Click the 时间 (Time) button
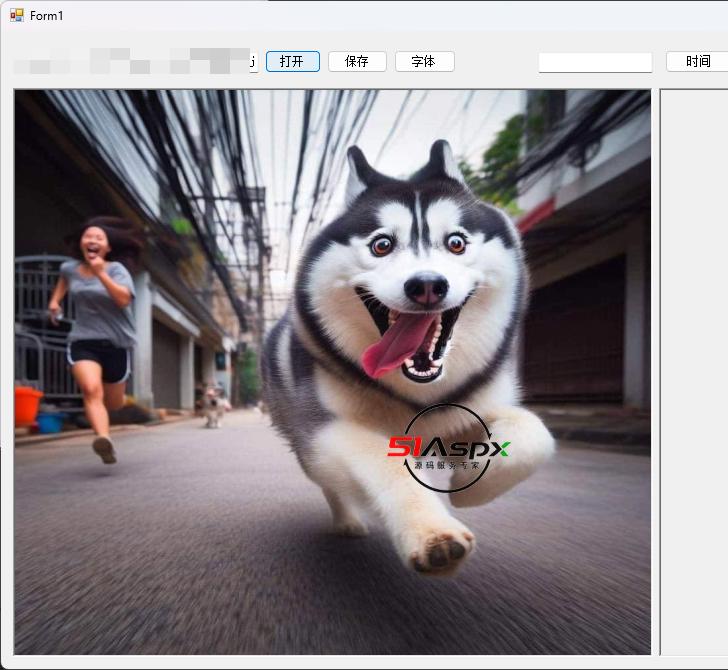728x670 pixels. [697, 62]
